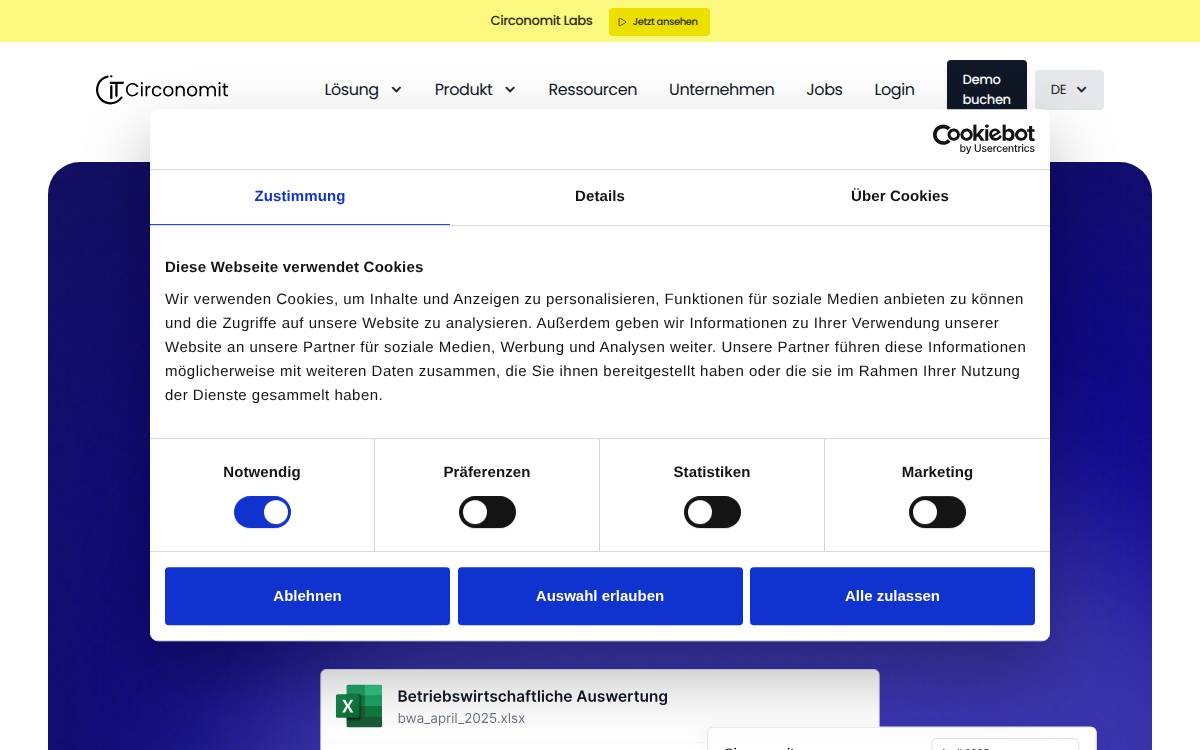Click the bwa_april_2025.xlsx file name
This screenshot has width=1200, height=750.
point(461,718)
